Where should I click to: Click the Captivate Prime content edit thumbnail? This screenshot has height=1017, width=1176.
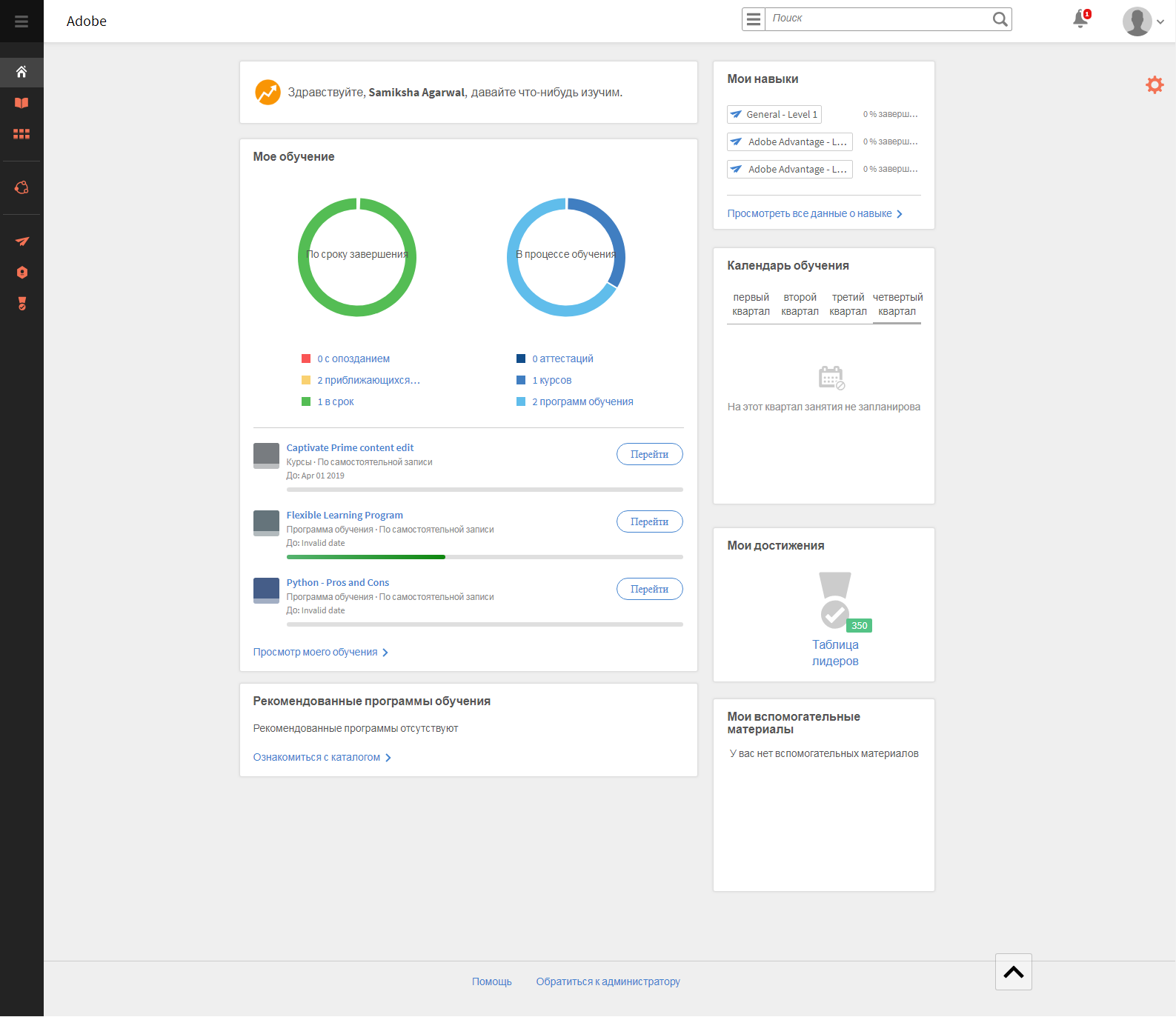266,456
